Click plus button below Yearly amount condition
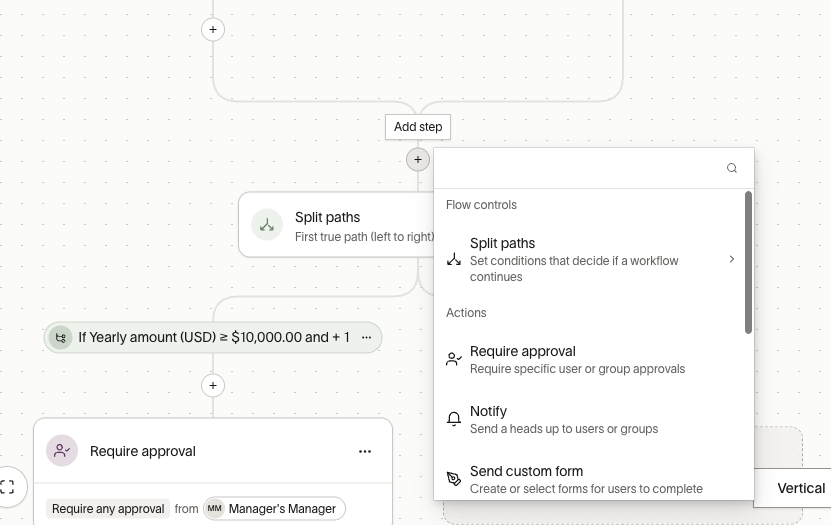This screenshot has height=525, width=831. pyautogui.click(x=213, y=385)
